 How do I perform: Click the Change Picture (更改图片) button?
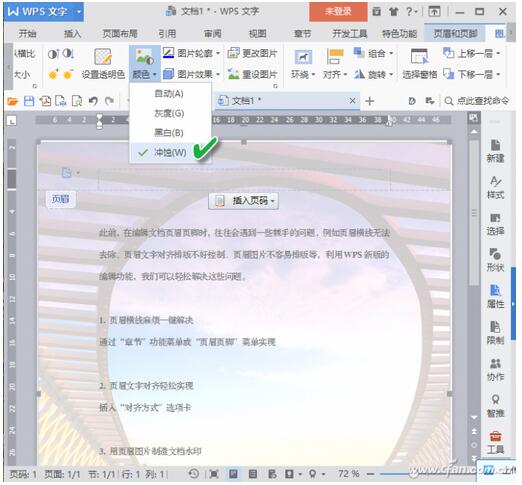(x=252, y=53)
